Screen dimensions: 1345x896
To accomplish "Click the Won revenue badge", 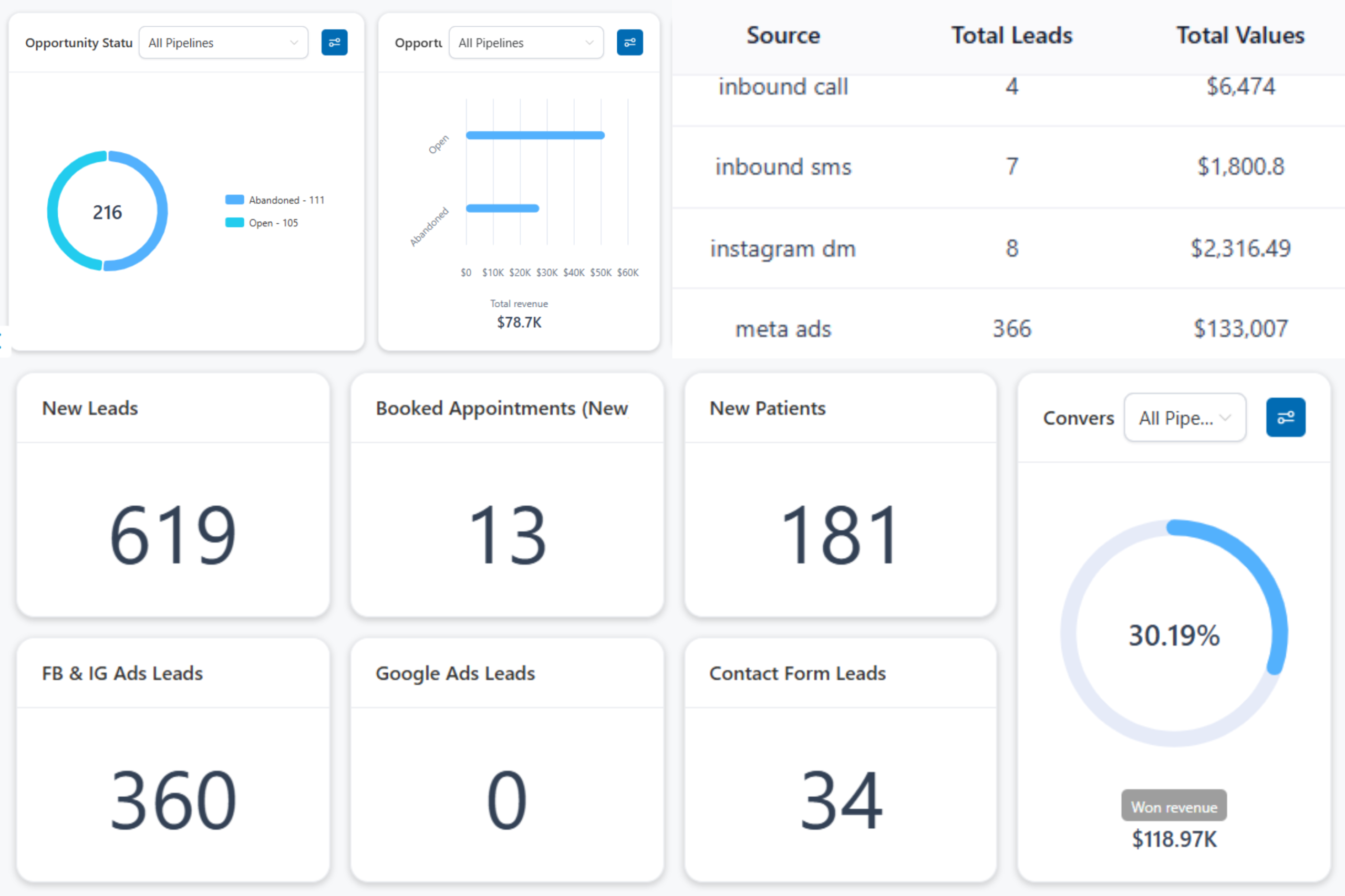I will 1174,806.
